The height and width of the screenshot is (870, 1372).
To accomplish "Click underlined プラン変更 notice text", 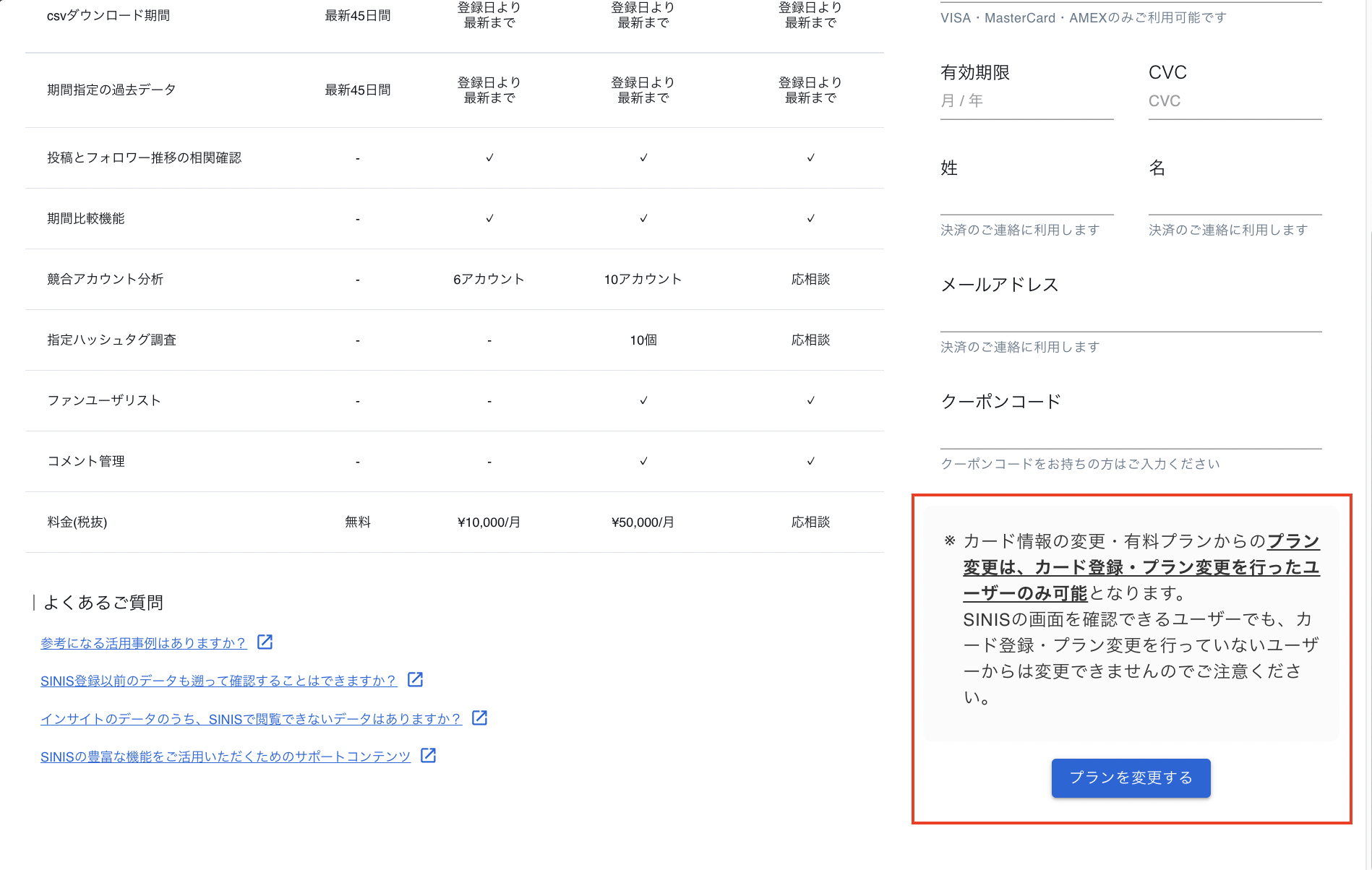I will coord(1141,568).
